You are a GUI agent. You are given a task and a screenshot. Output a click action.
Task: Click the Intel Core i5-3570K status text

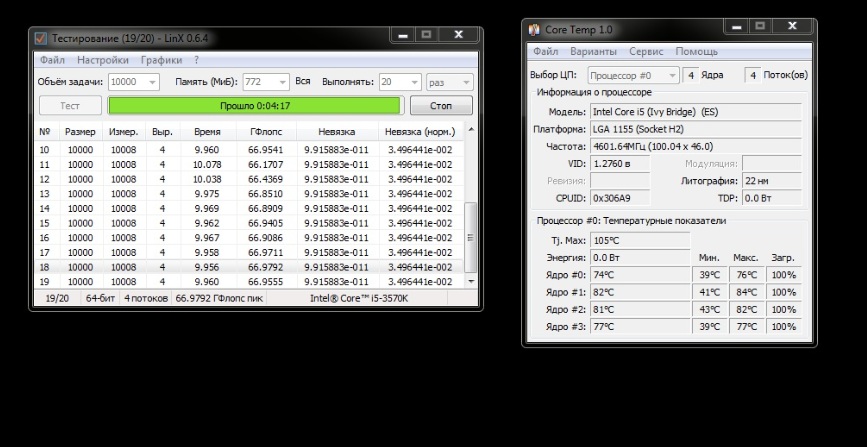[358, 298]
